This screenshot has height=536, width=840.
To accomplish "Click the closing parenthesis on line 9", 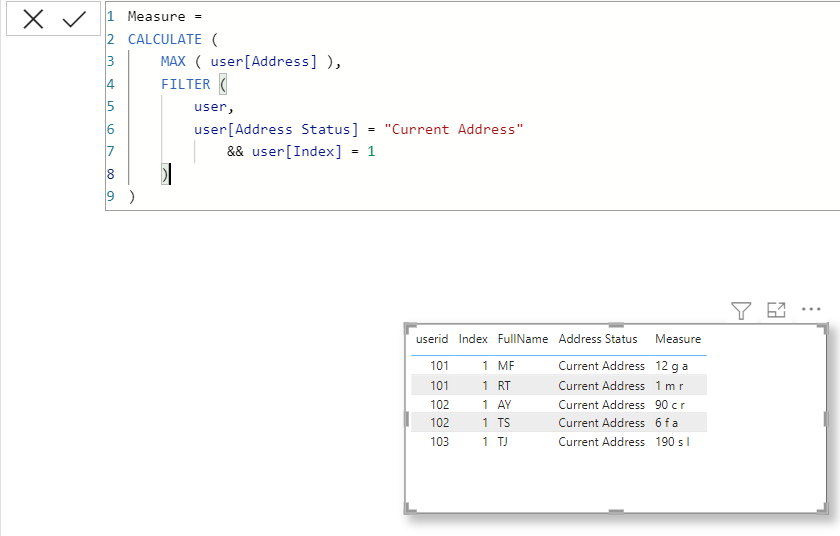I will pos(132,197).
